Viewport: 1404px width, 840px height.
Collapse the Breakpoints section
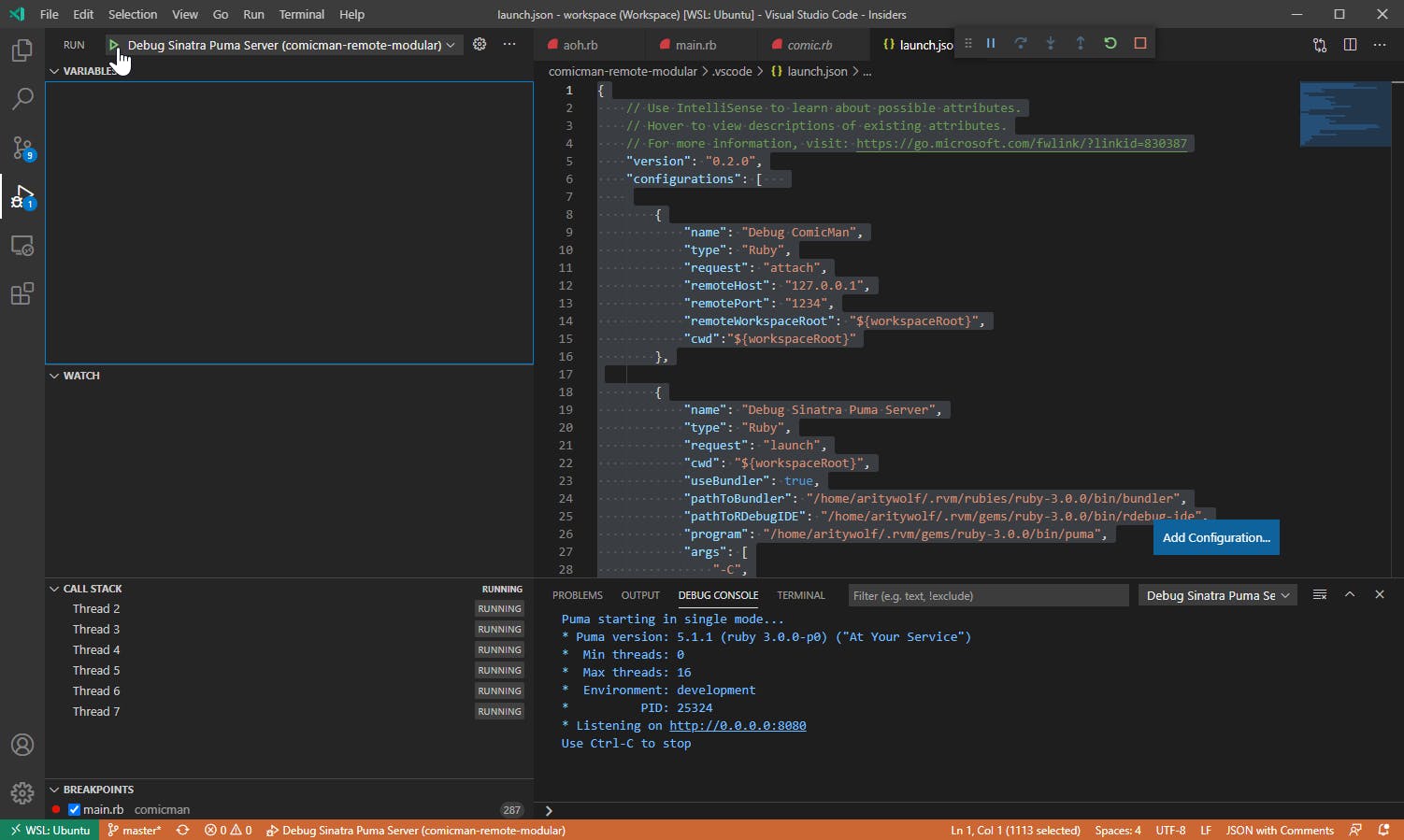tap(54, 790)
